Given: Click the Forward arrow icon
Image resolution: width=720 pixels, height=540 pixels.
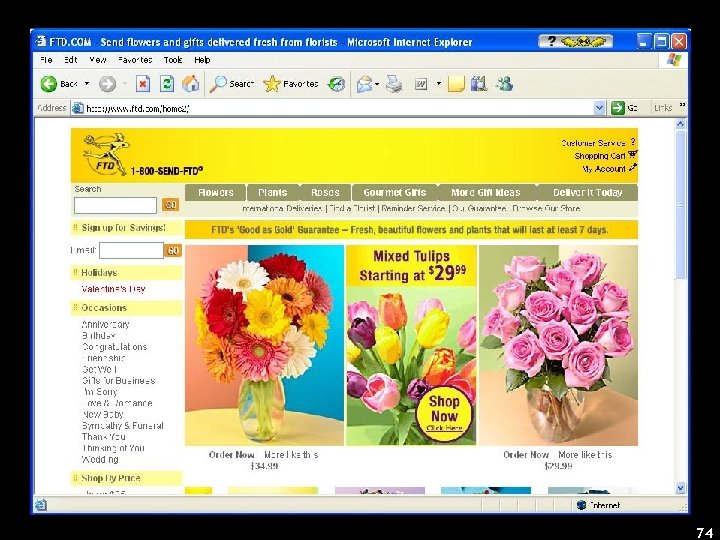Looking at the screenshot, I should coord(107,84).
